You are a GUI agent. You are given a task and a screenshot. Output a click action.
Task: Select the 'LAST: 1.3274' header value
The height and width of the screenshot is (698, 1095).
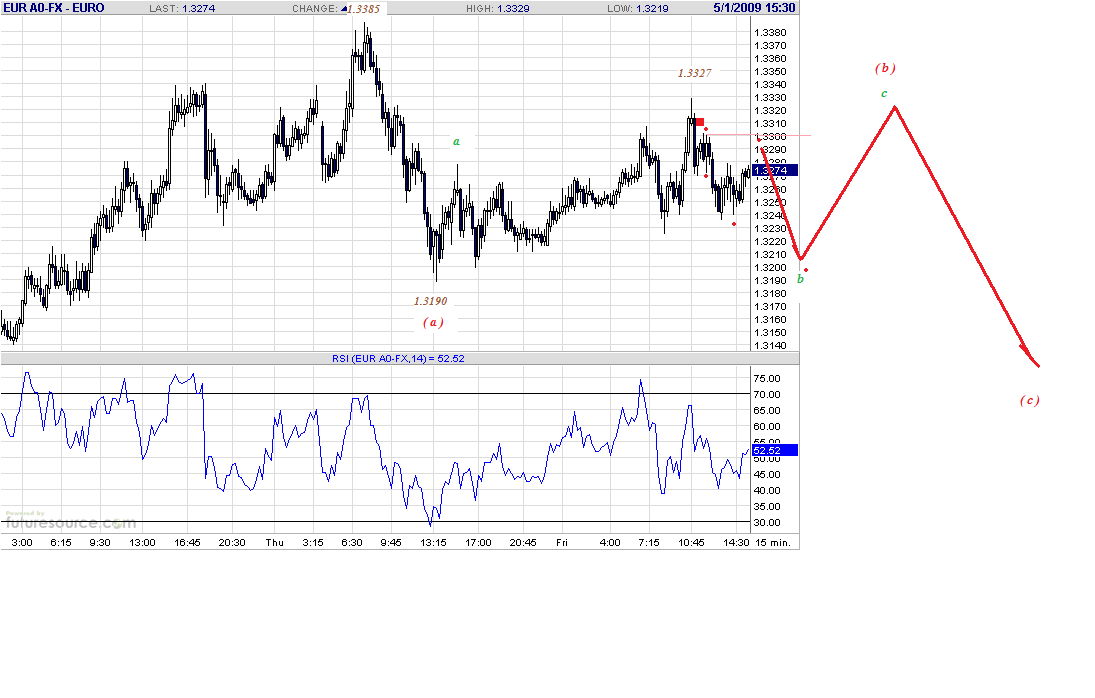182,8
